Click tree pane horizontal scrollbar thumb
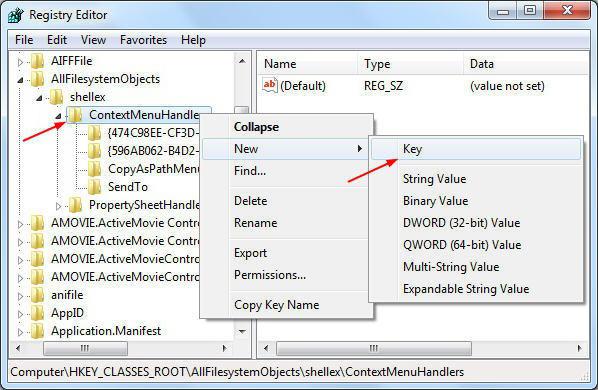Viewport: 598px width, 390px height. pyautogui.click(x=85, y=348)
